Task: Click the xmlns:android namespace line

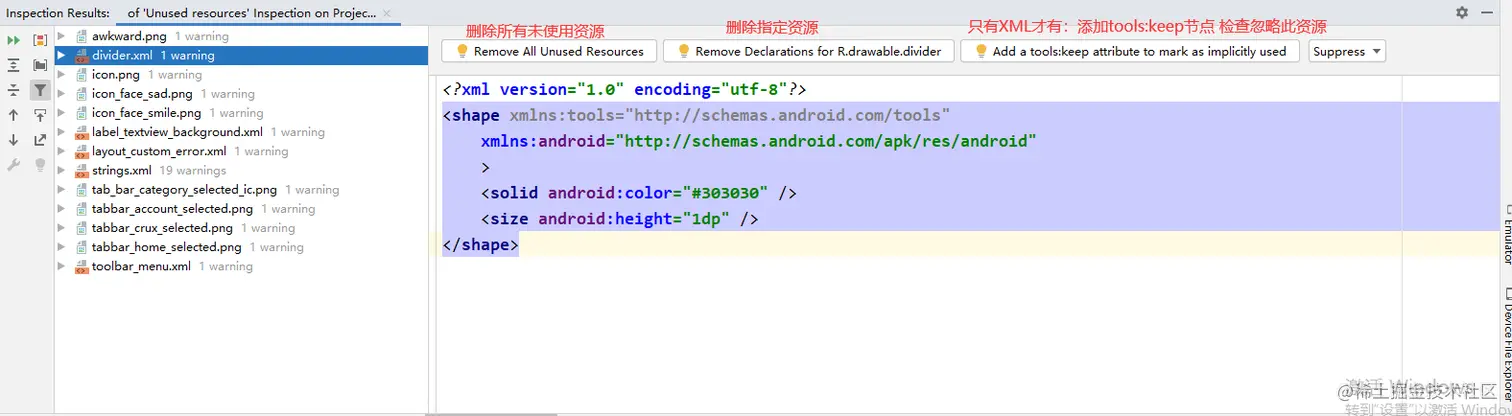Action: pyautogui.click(x=757, y=141)
